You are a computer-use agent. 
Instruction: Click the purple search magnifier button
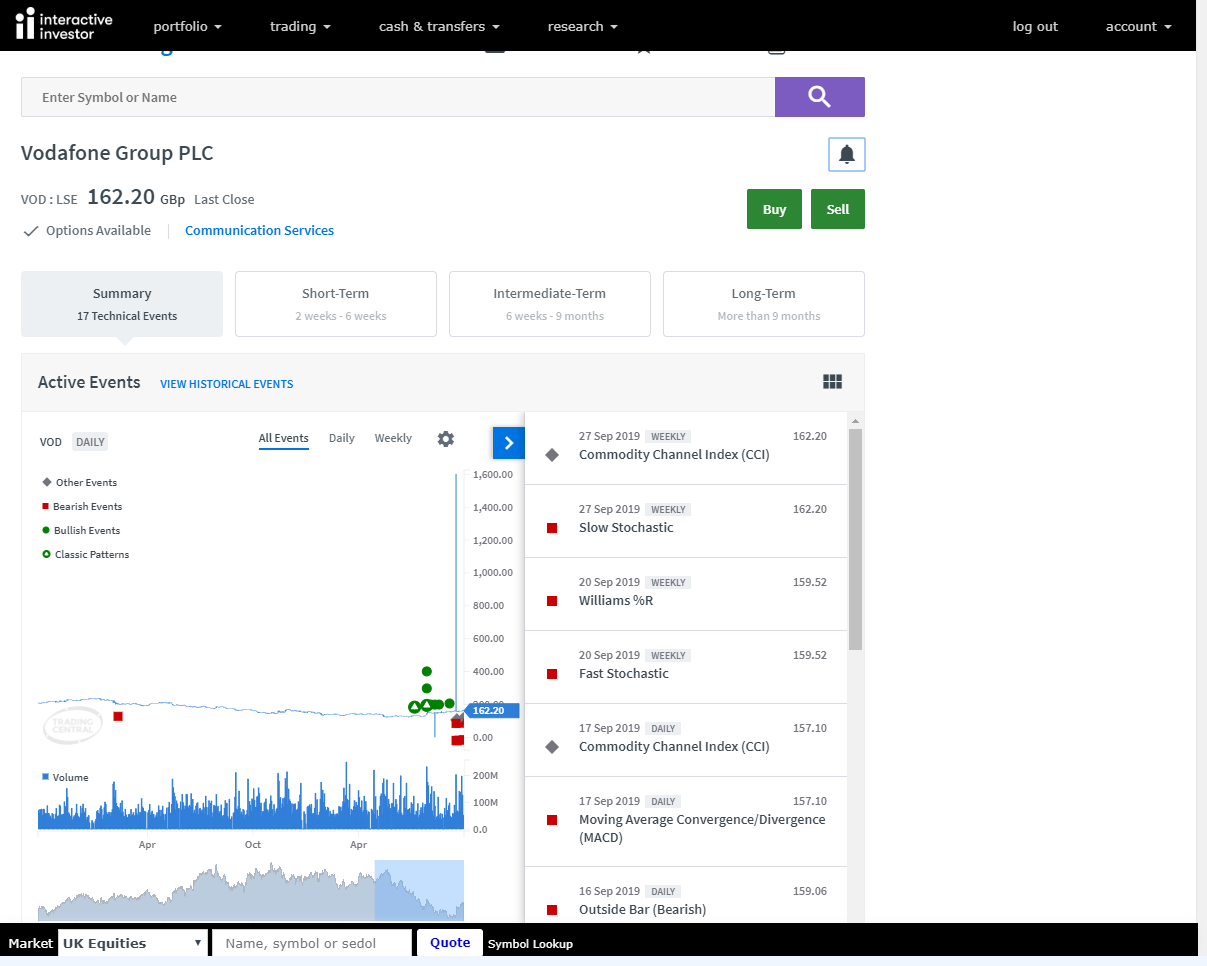(x=819, y=97)
